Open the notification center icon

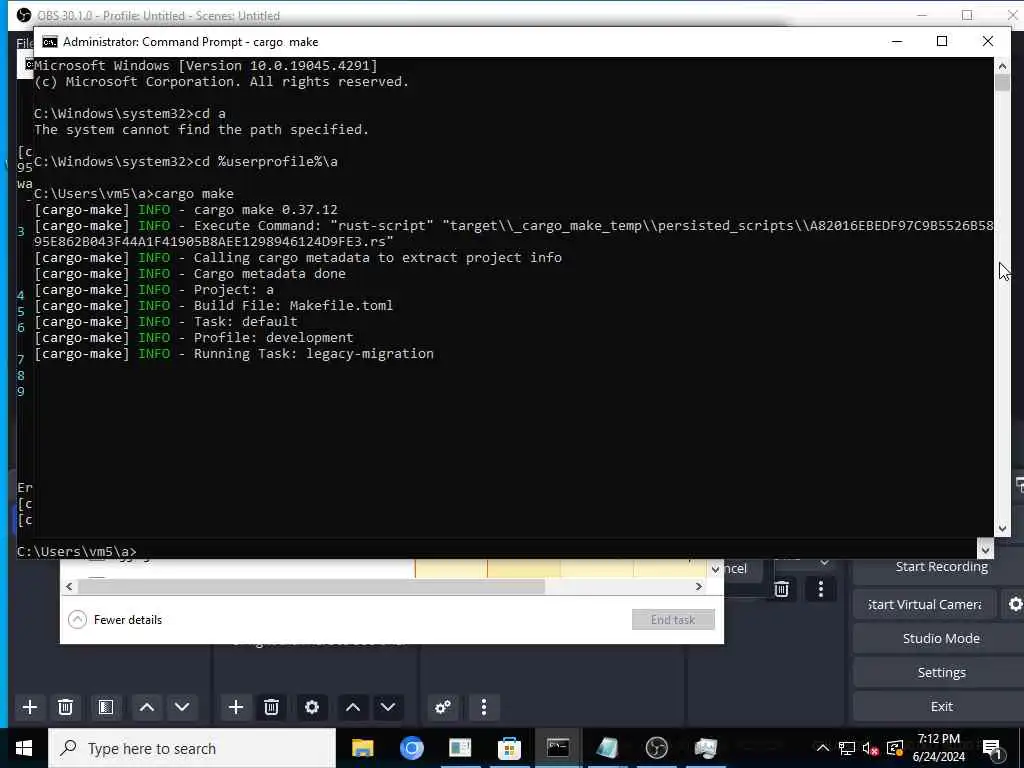tap(992, 749)
